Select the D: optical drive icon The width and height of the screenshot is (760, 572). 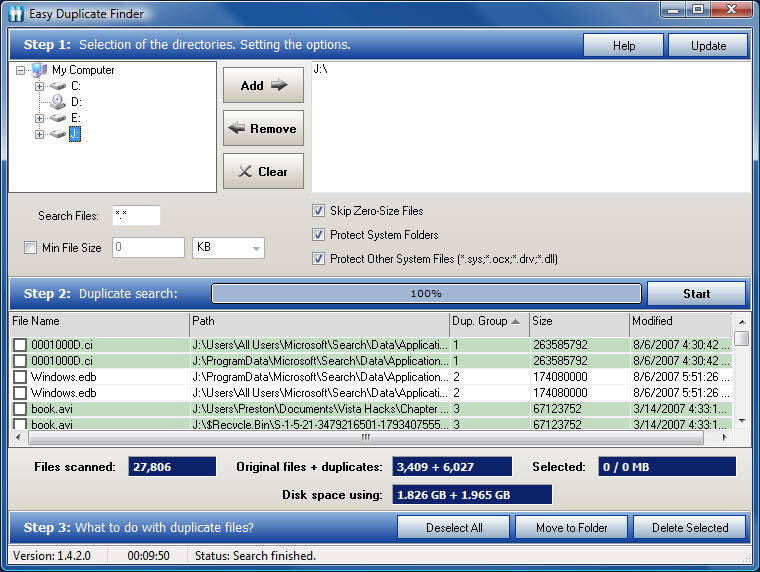(58, 102)
